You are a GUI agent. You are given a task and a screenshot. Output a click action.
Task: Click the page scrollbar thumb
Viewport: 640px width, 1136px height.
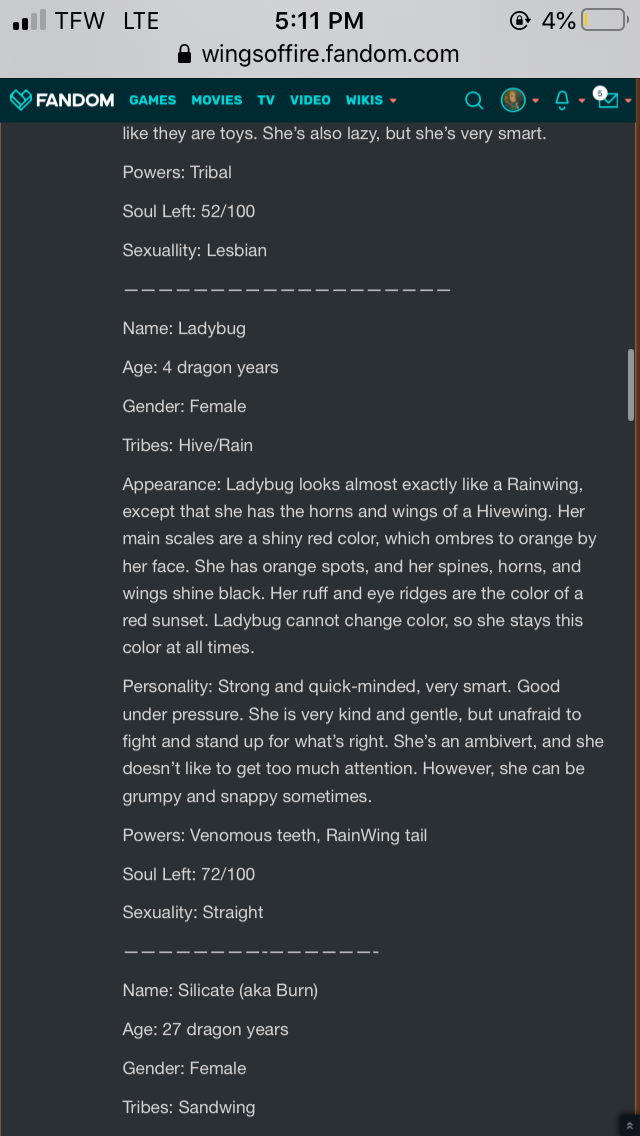(630, 385)
